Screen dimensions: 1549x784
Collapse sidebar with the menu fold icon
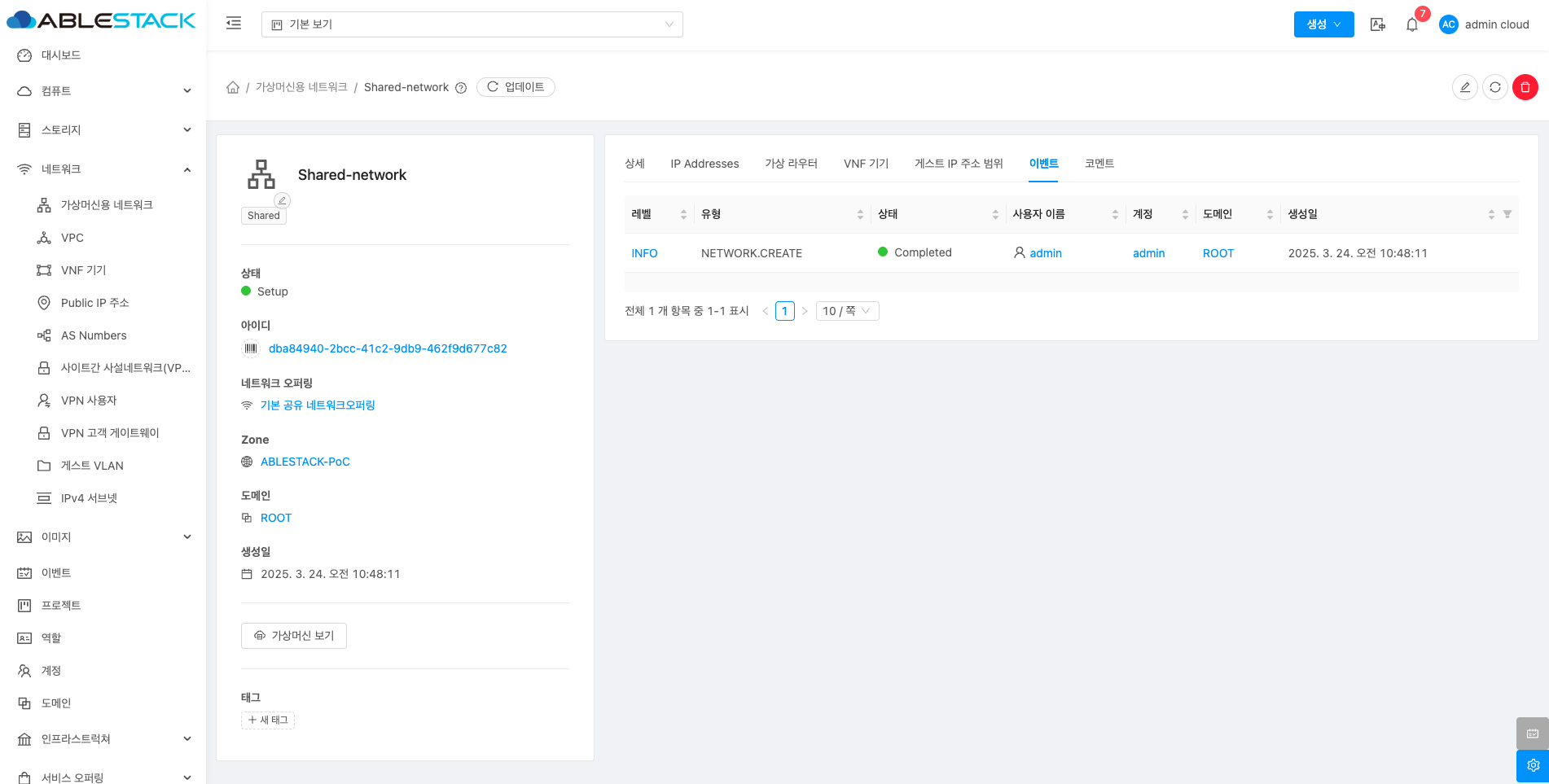[x=234, y=24]
